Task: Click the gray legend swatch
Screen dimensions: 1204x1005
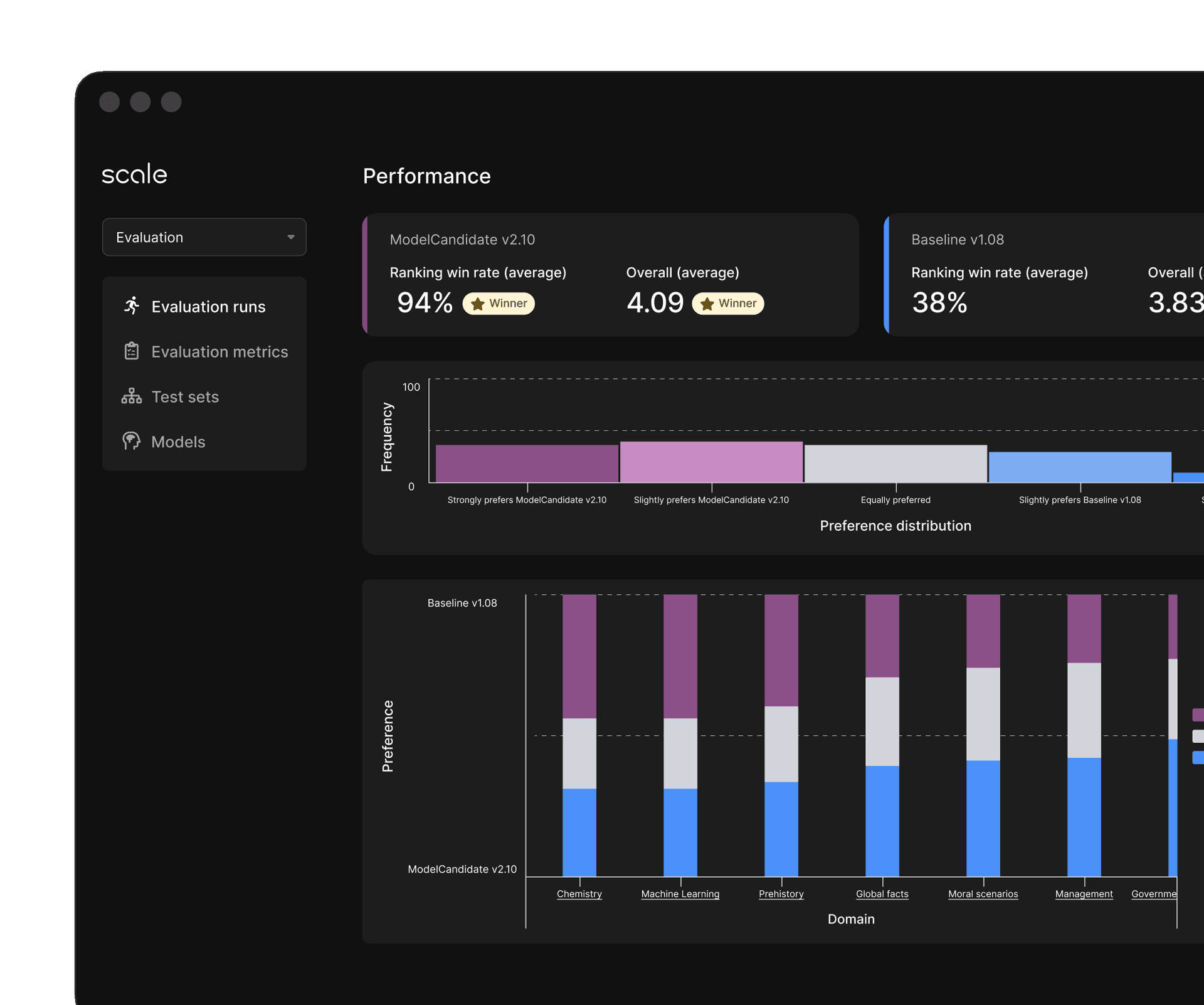Action: (x=1198, y=736)
